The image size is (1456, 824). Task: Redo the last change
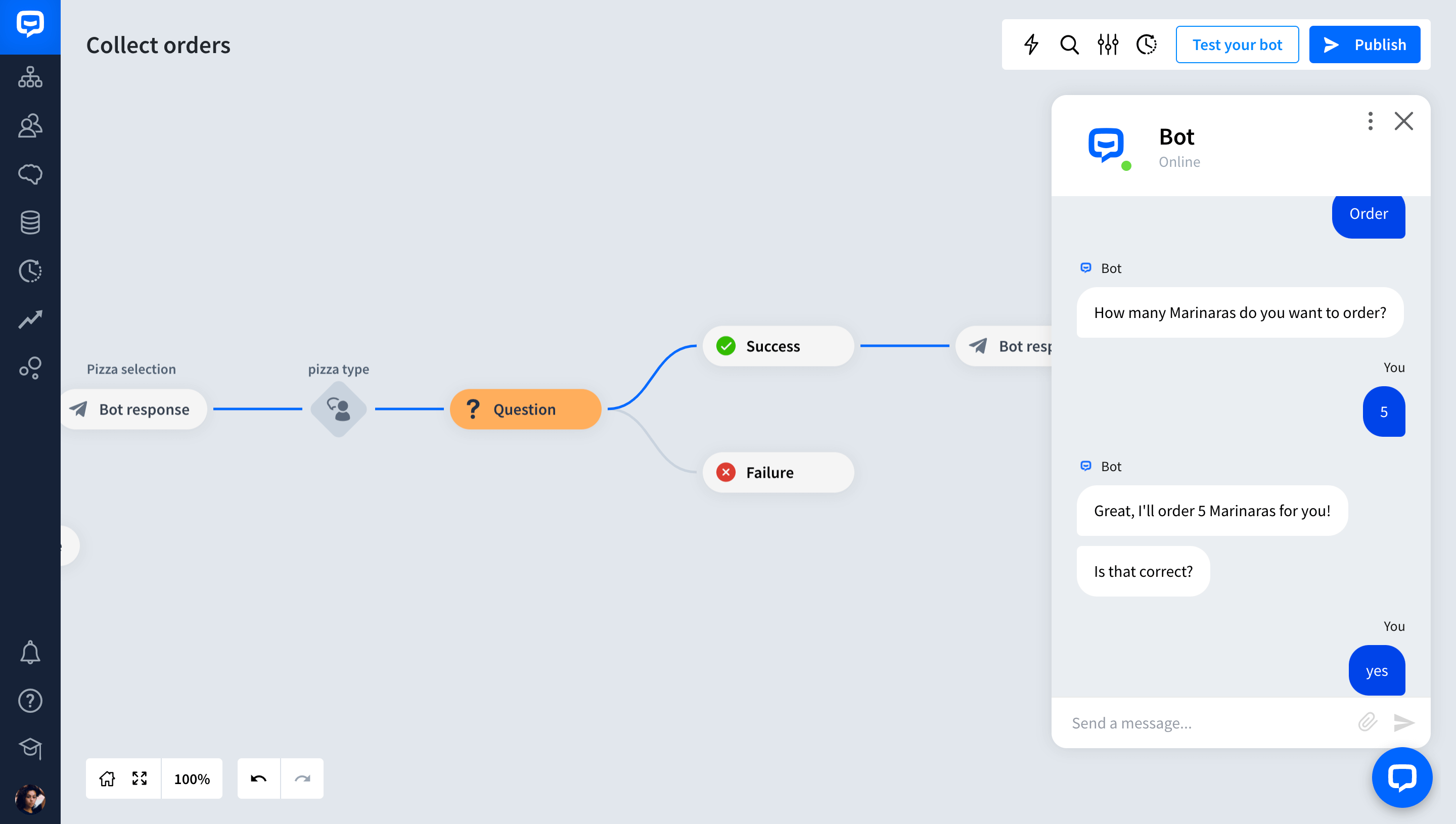[x=302, y=779]
